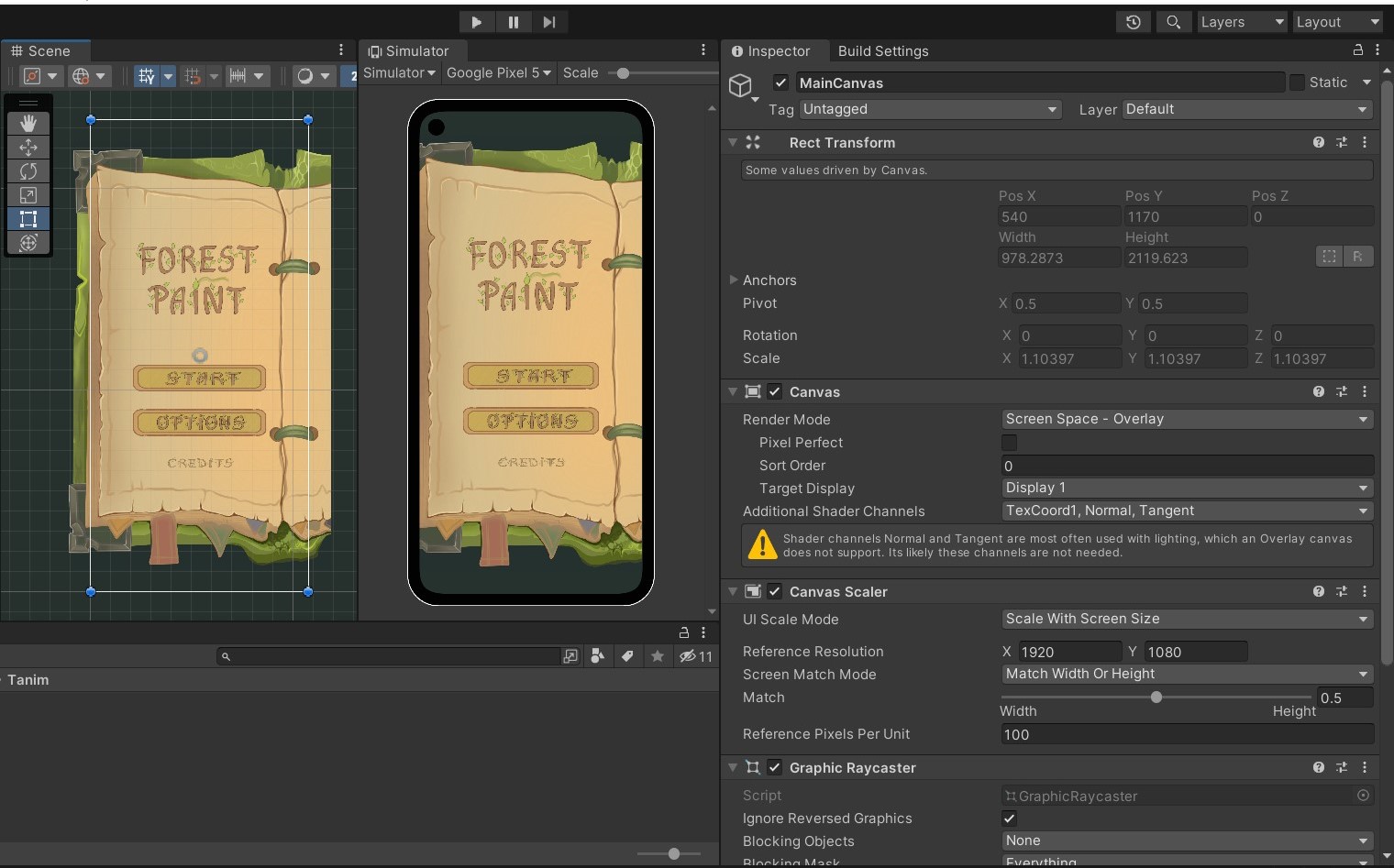Open Graphic Raycaster help icon
Viewport: 1394px width, 868px height.
pos(1319,767)
